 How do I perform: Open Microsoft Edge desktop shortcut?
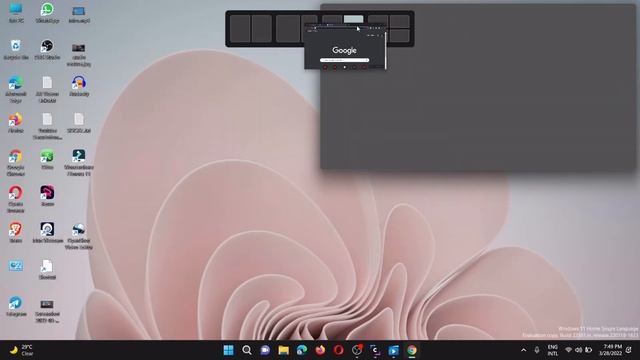tap(16, 89)
